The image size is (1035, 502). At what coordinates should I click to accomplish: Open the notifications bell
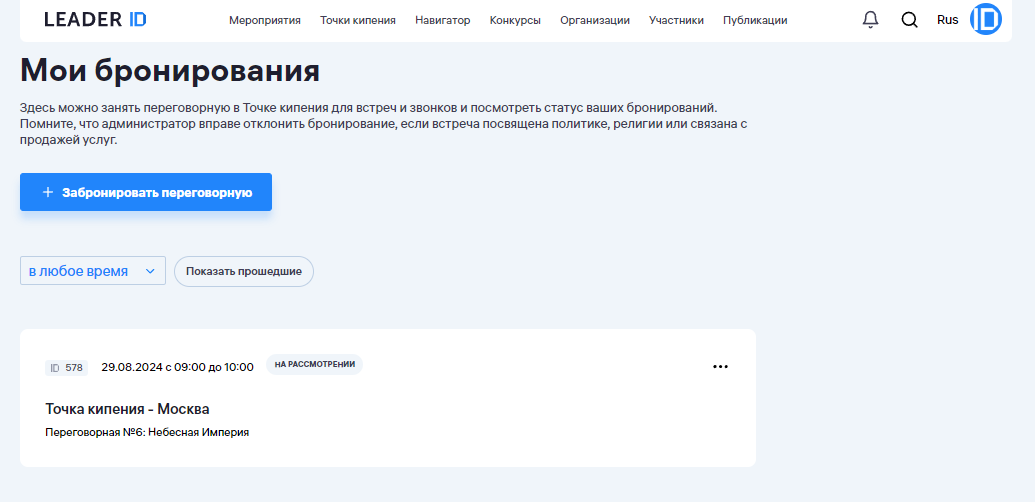point(870,20)
